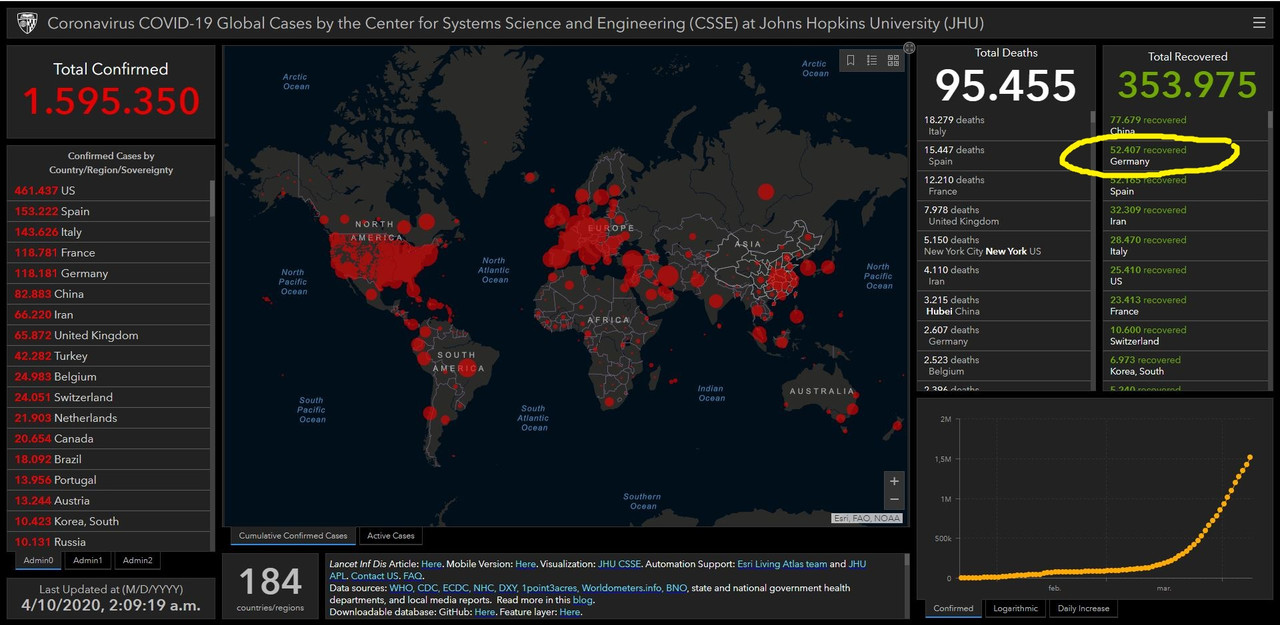This screenshot has height=625, width=1280.
Task: Select the Admin2 tab
Action: [x=138, y=561]
